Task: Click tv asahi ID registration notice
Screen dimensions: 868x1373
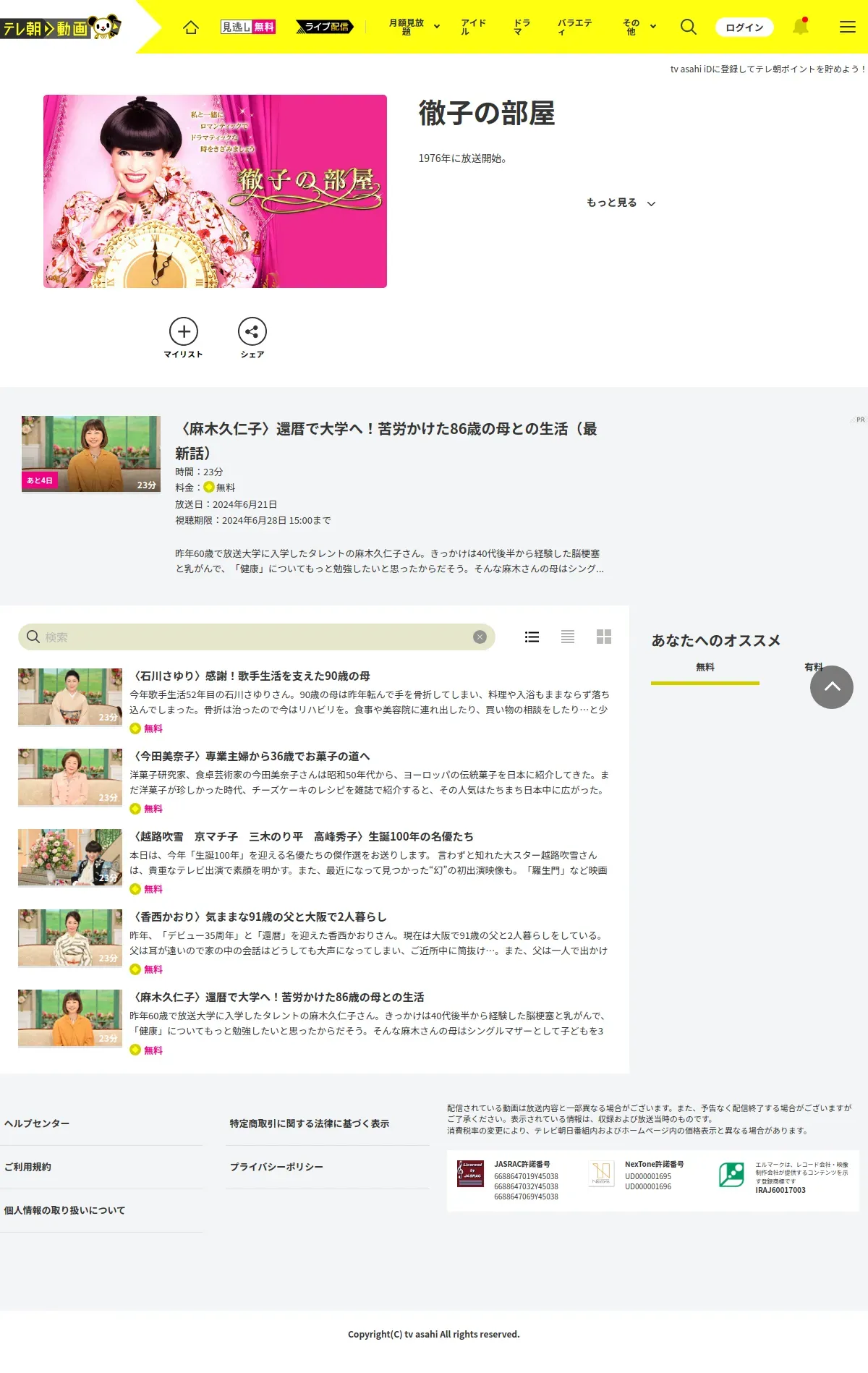Action: point(768,69)
